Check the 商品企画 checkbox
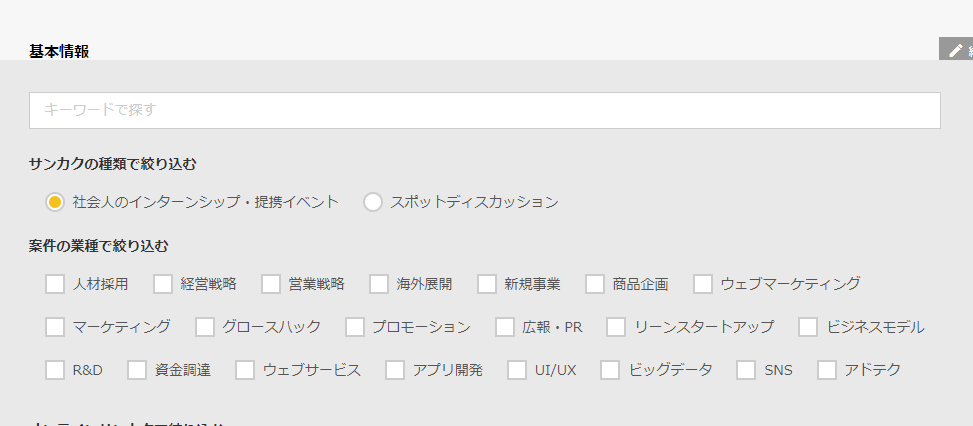This screenshot has width=973, height=426. click(594, 284)
